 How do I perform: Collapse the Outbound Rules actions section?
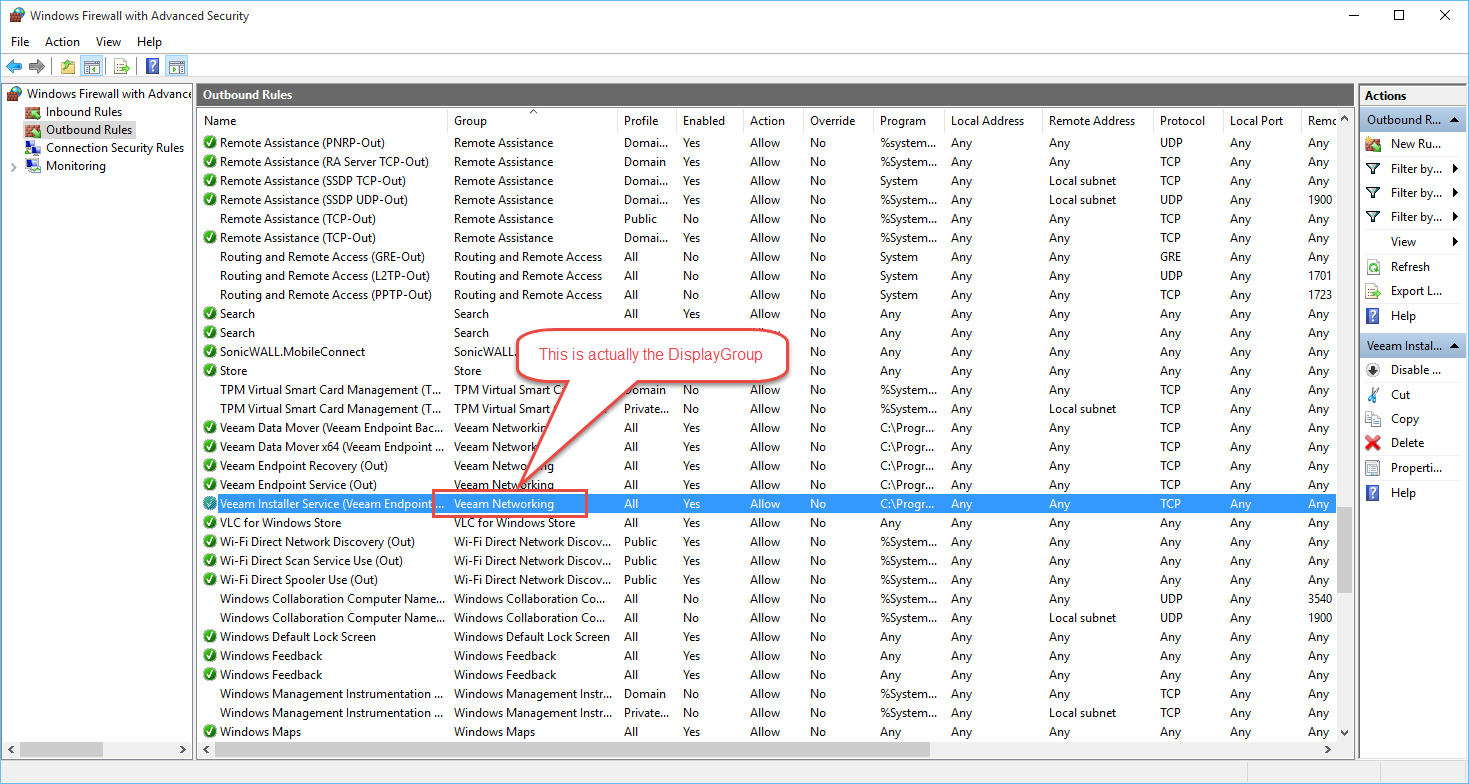pyautogui.click(x=1454, y=120)
